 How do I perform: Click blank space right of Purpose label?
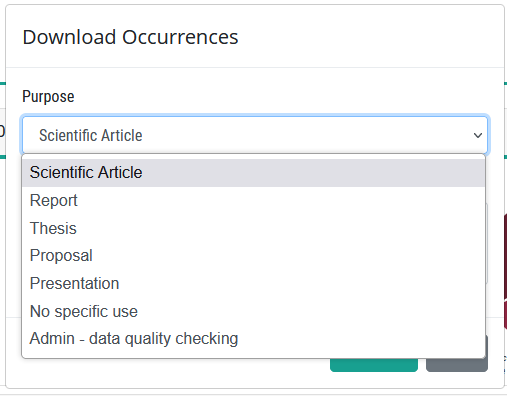pos(280,97)
